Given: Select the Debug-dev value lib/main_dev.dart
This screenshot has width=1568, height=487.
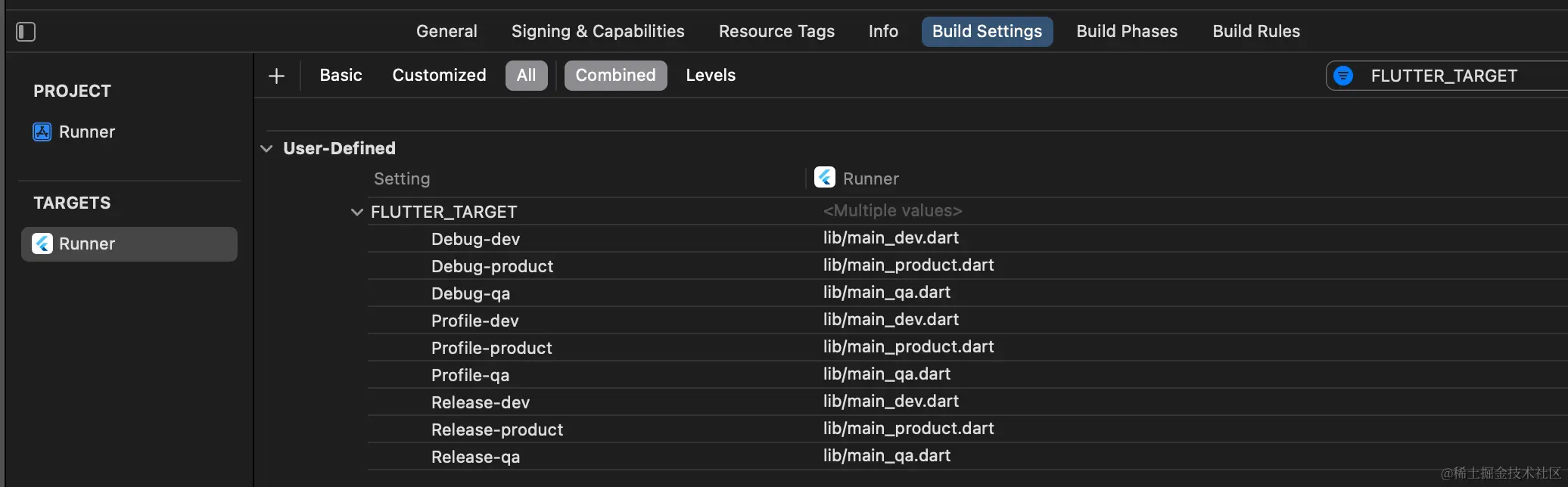Looking at the screenshot, I should click(891, 238).
